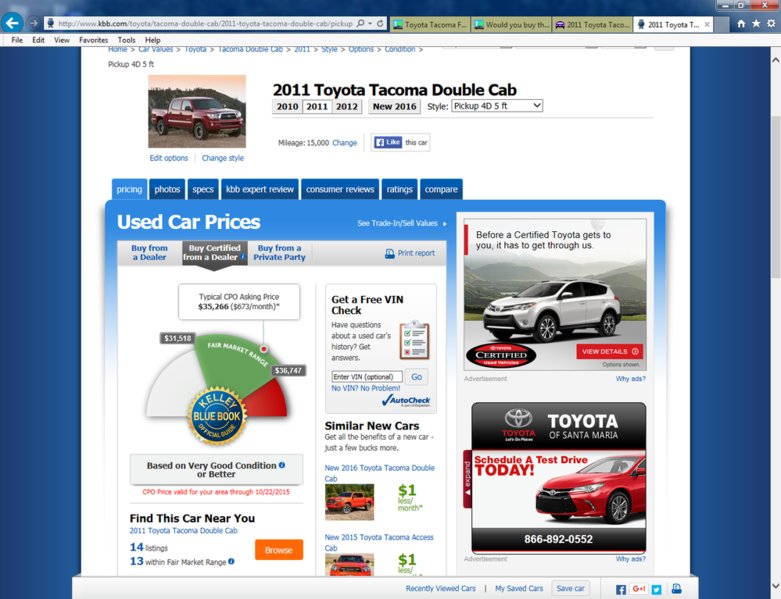Open Recently Viewed Cars link

coord(440,589)
